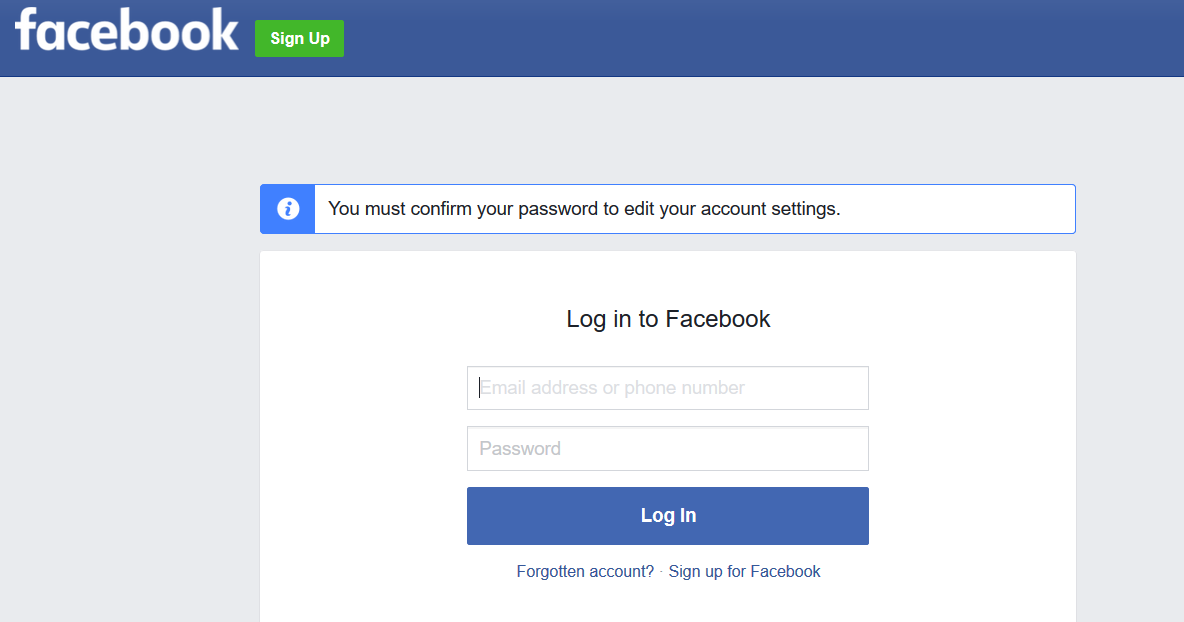
Task: Click the facebook logo in the header
Action: click(127, 32)
